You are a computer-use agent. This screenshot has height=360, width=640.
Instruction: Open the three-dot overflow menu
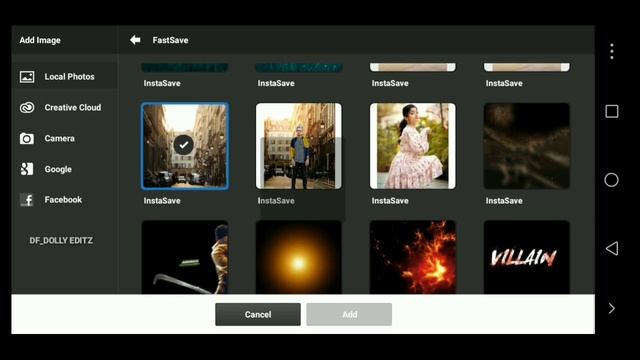[611, 51]
